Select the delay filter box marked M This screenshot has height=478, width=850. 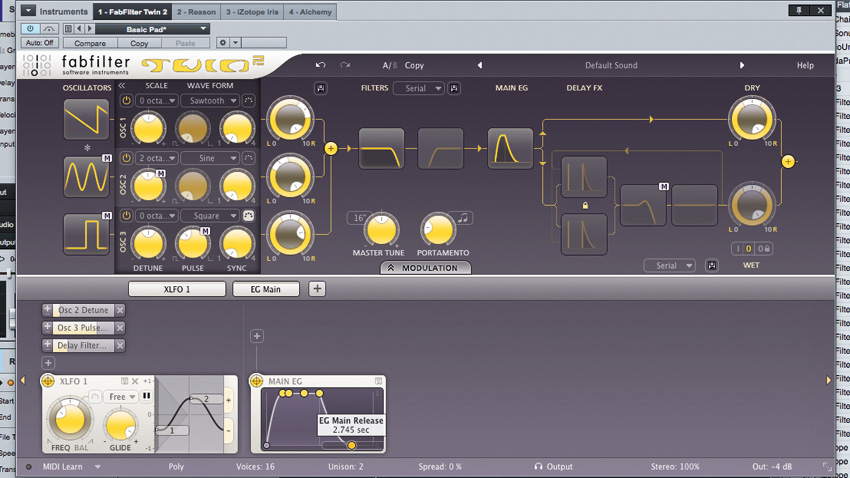(643, 205)
